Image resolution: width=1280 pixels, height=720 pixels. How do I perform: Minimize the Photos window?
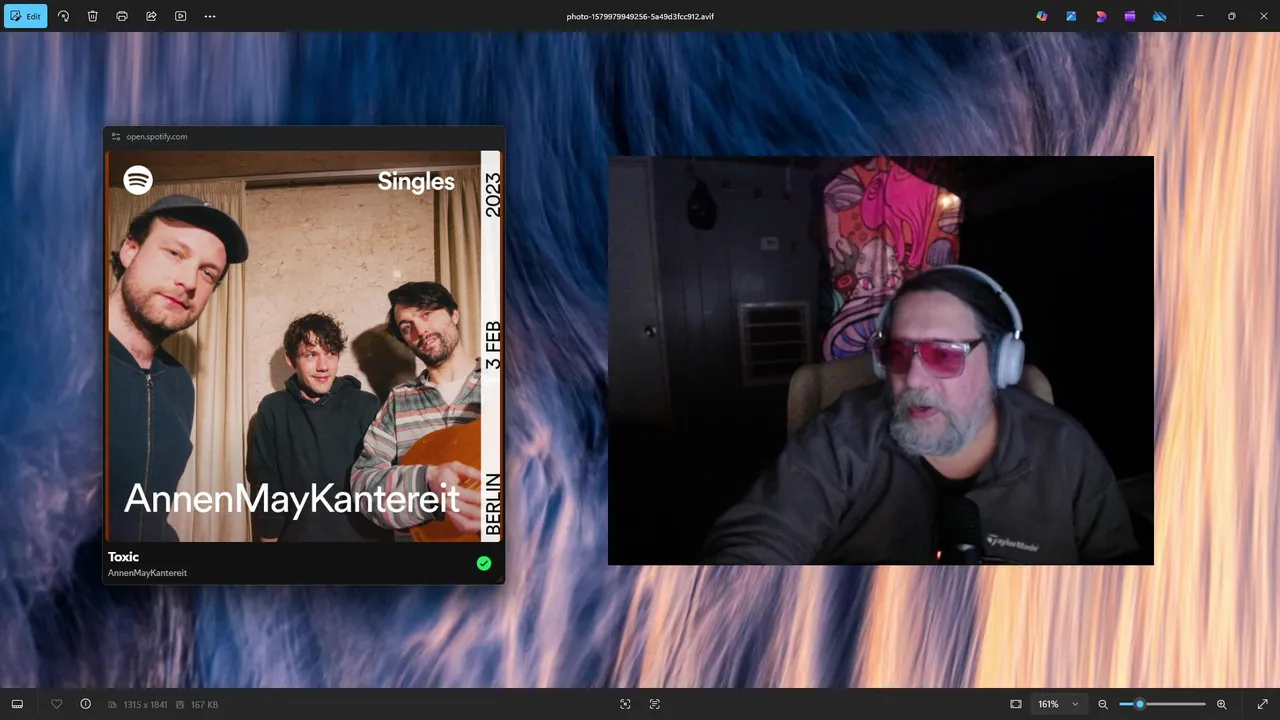(x=1200, y=16)
